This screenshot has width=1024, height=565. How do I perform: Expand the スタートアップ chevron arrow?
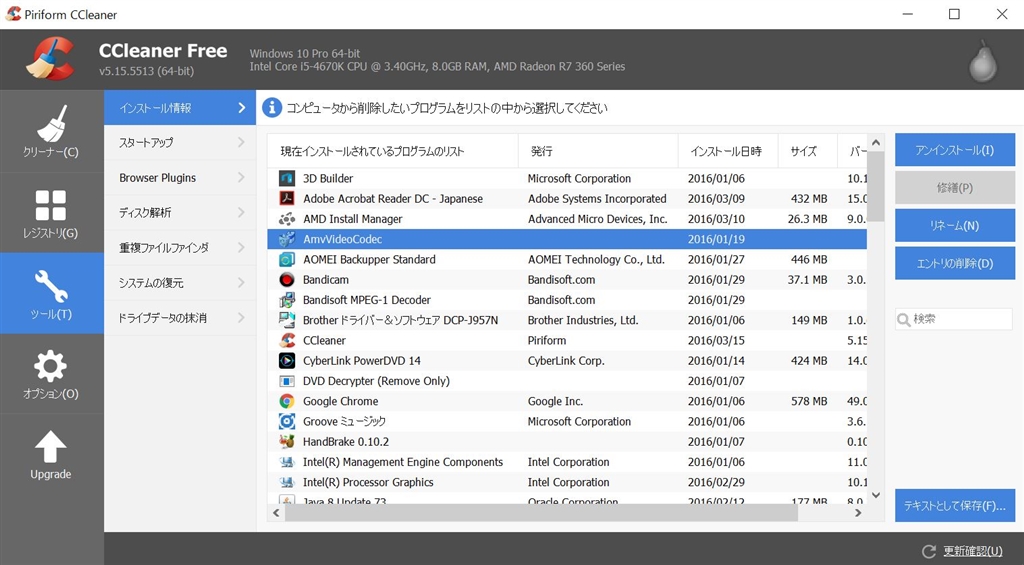coord(241,143)
